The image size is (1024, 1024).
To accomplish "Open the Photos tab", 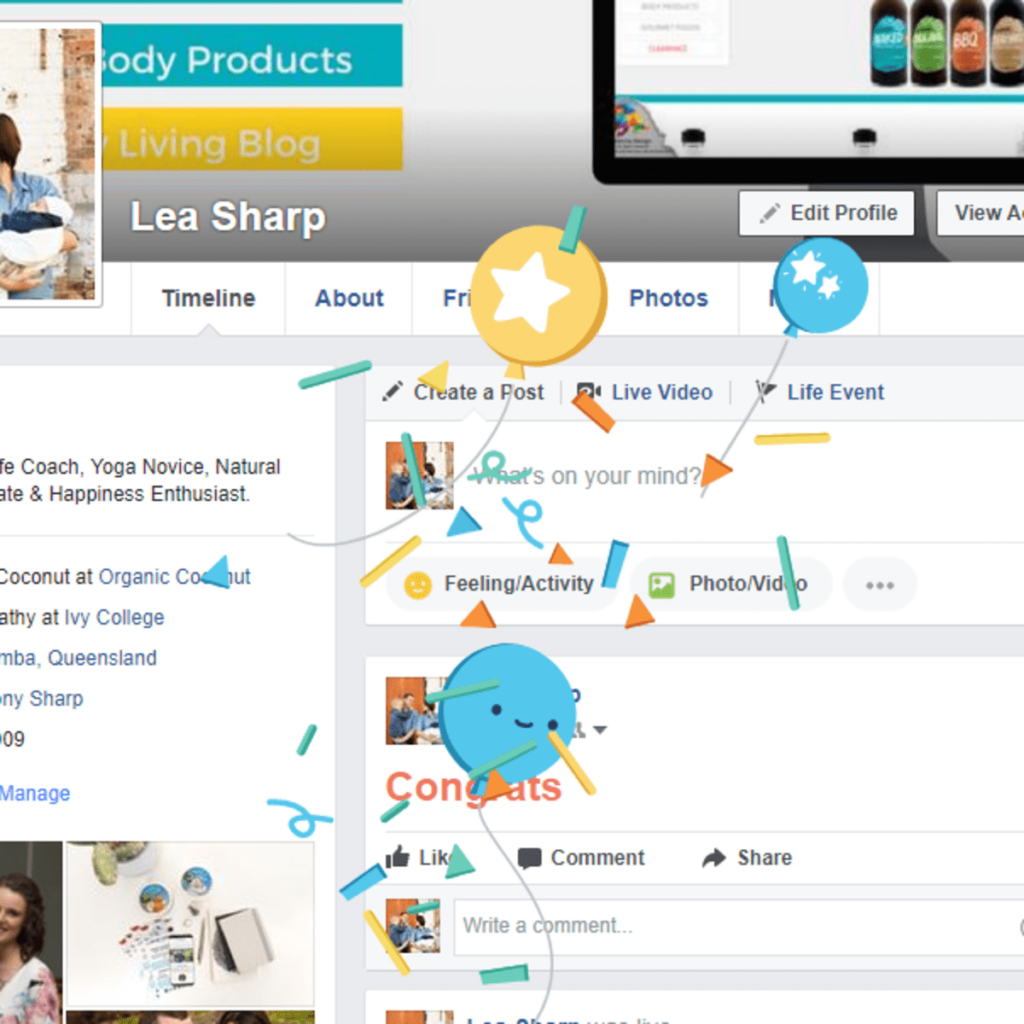I will point(668,298).
